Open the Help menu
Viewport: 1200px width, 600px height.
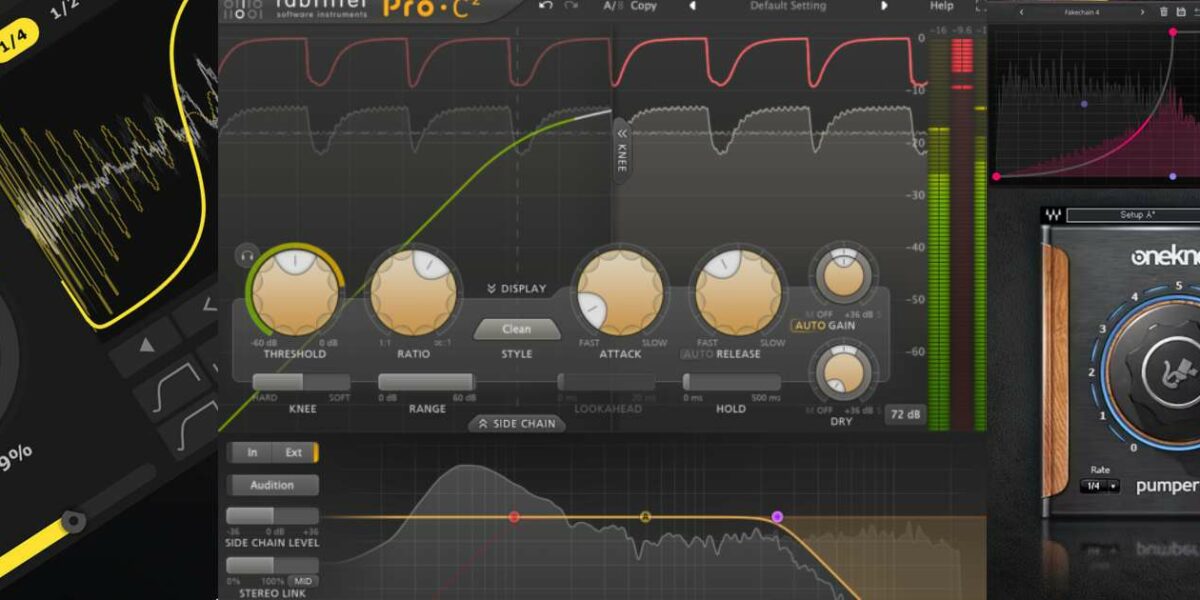(941, 6)
